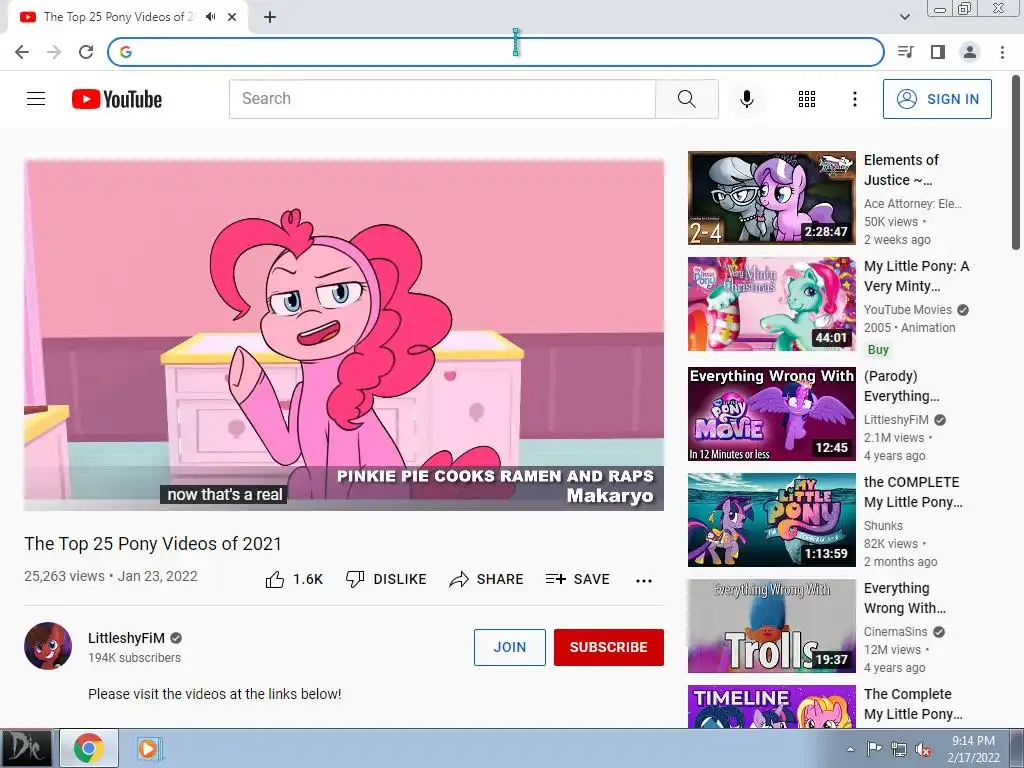The image size is (1024, 768).
Task: Click the JOIN button
Action: click(509, 647)
